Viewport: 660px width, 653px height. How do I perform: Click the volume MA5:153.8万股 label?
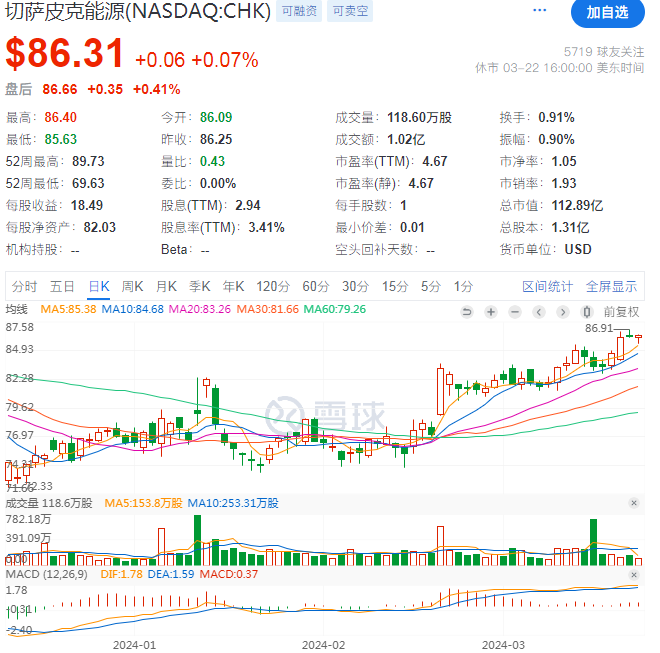pos(143,503)
